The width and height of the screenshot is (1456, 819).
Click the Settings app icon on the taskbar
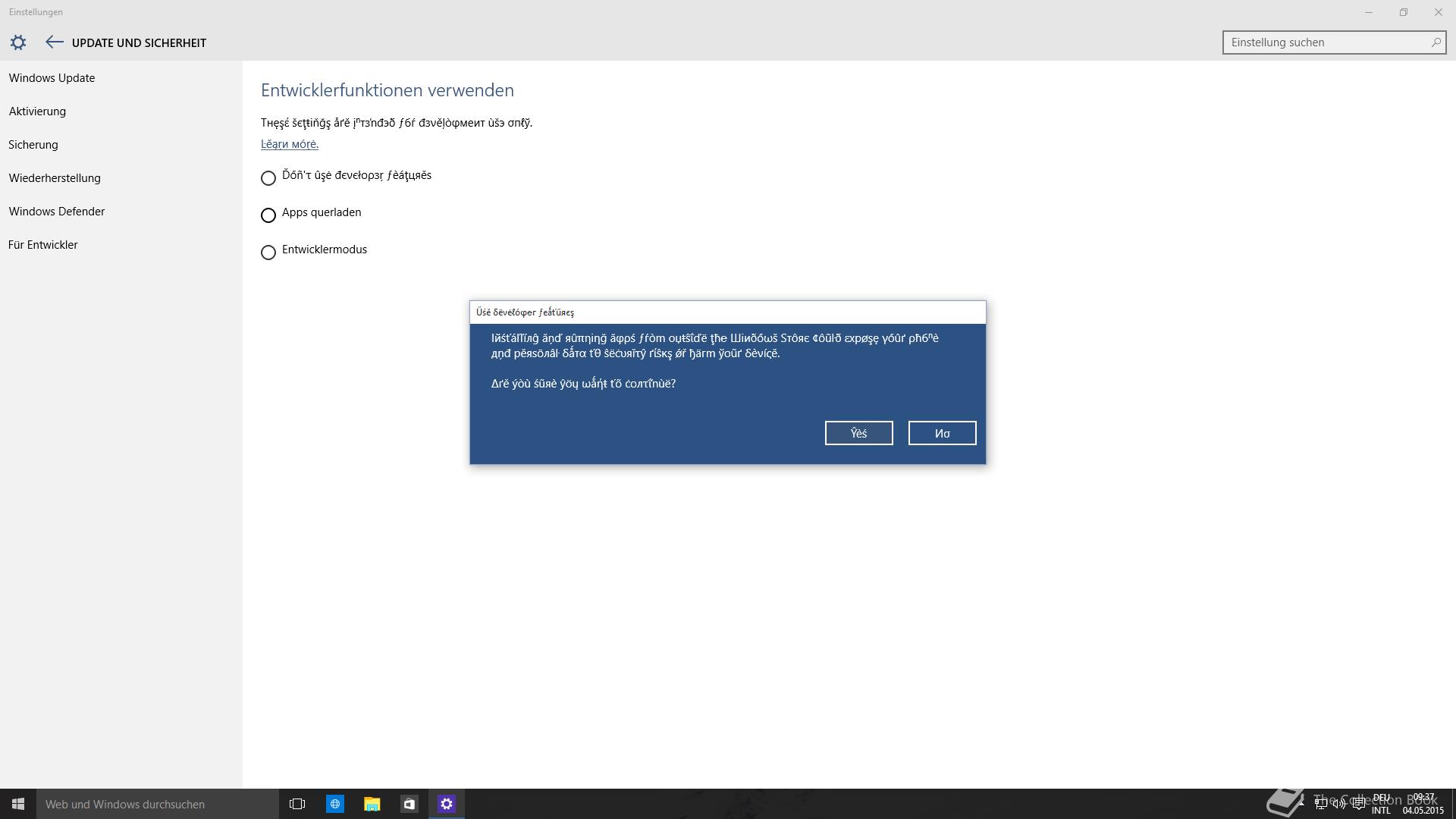coord(447,804)
